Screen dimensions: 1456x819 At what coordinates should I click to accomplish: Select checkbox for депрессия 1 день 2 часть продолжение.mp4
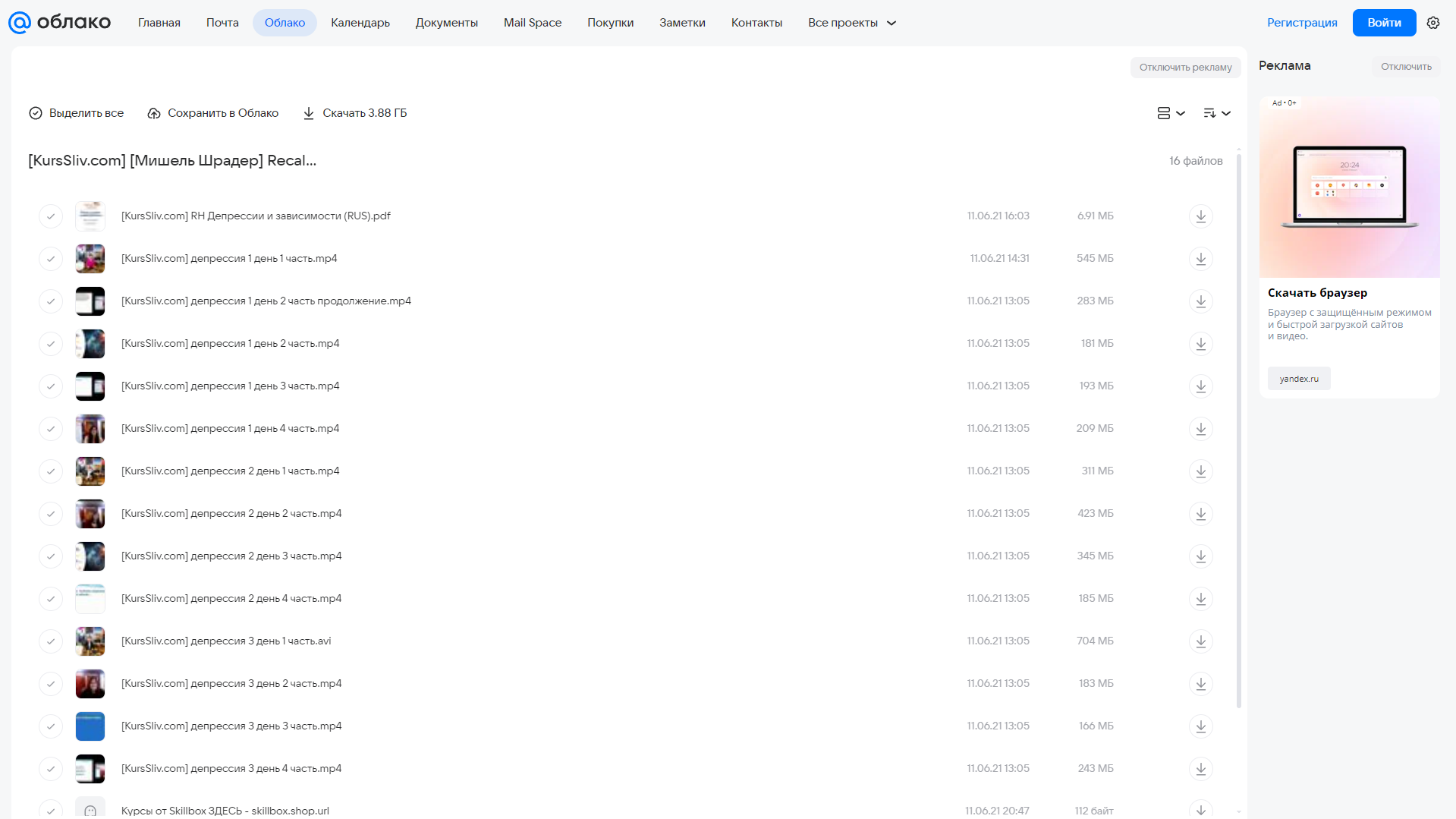(x=51, y=301)
